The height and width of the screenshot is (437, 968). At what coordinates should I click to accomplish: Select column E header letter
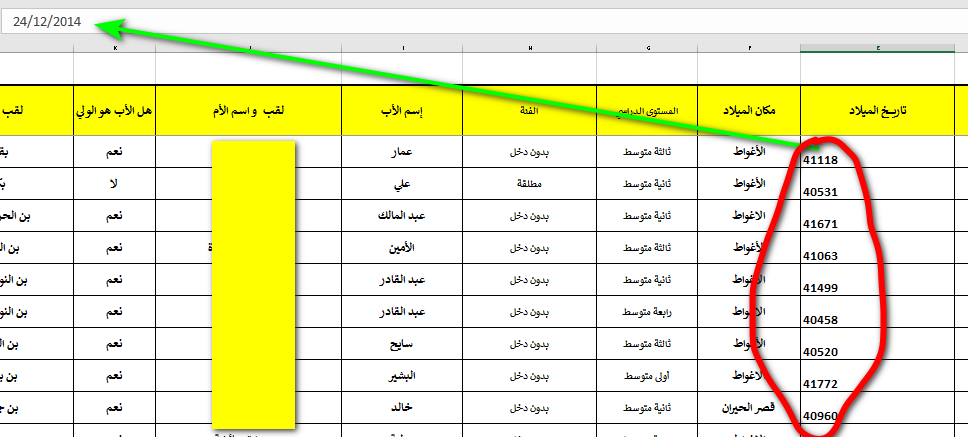tap(878, 47)
